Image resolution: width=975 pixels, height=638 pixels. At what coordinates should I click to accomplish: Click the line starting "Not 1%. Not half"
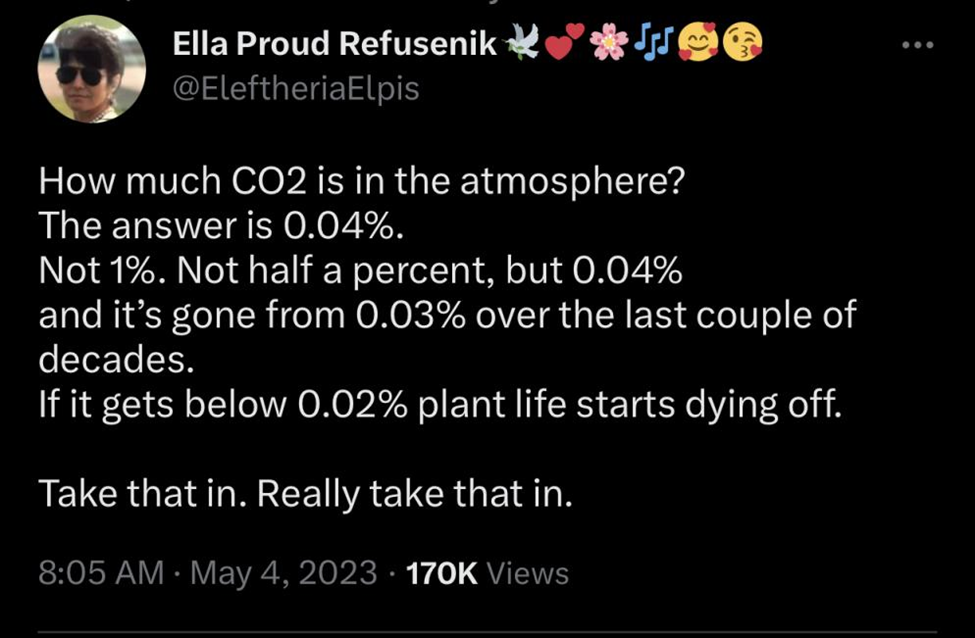360,271
